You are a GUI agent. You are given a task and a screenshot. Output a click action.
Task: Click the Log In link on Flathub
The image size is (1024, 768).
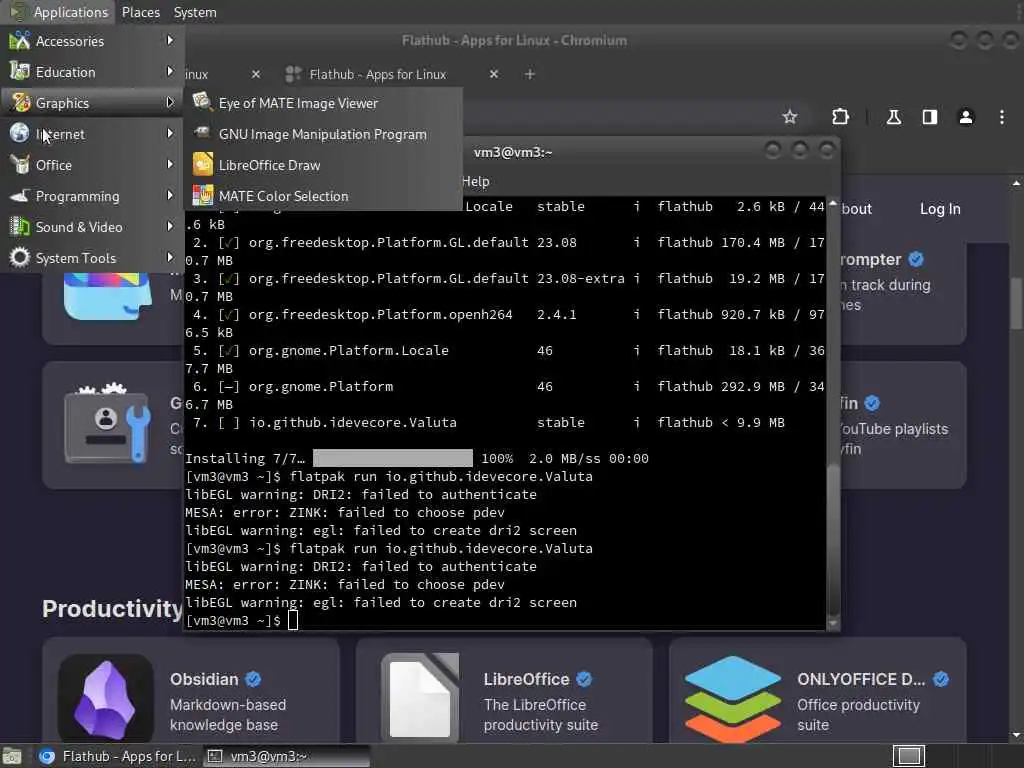pos(940,209)
